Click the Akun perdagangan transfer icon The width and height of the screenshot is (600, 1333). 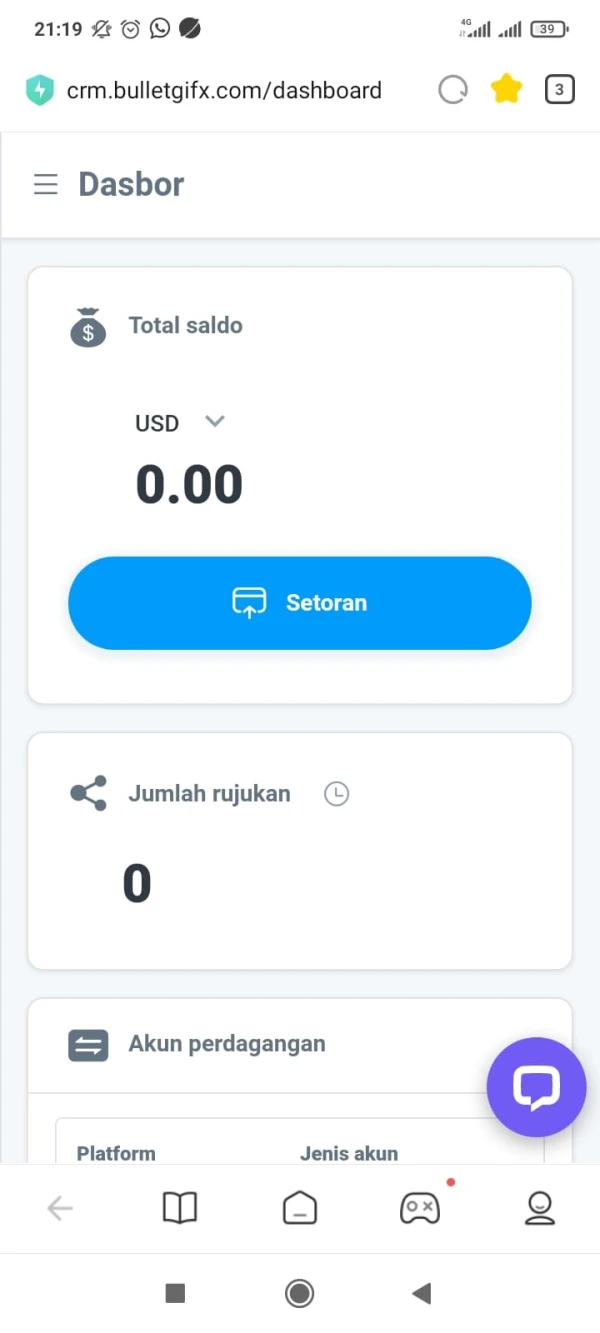tap(88, 1045)
